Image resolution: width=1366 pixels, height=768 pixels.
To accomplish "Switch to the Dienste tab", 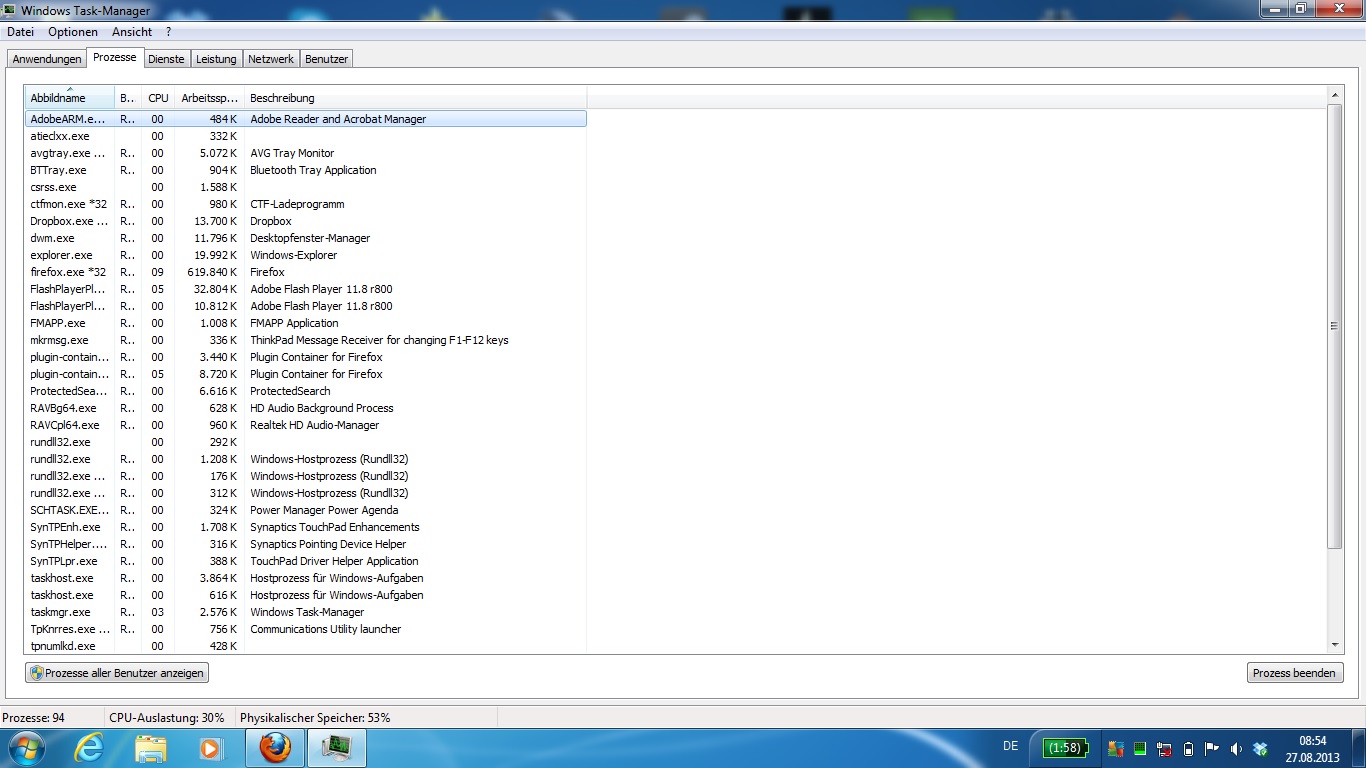I will click(x=166, y=59).
